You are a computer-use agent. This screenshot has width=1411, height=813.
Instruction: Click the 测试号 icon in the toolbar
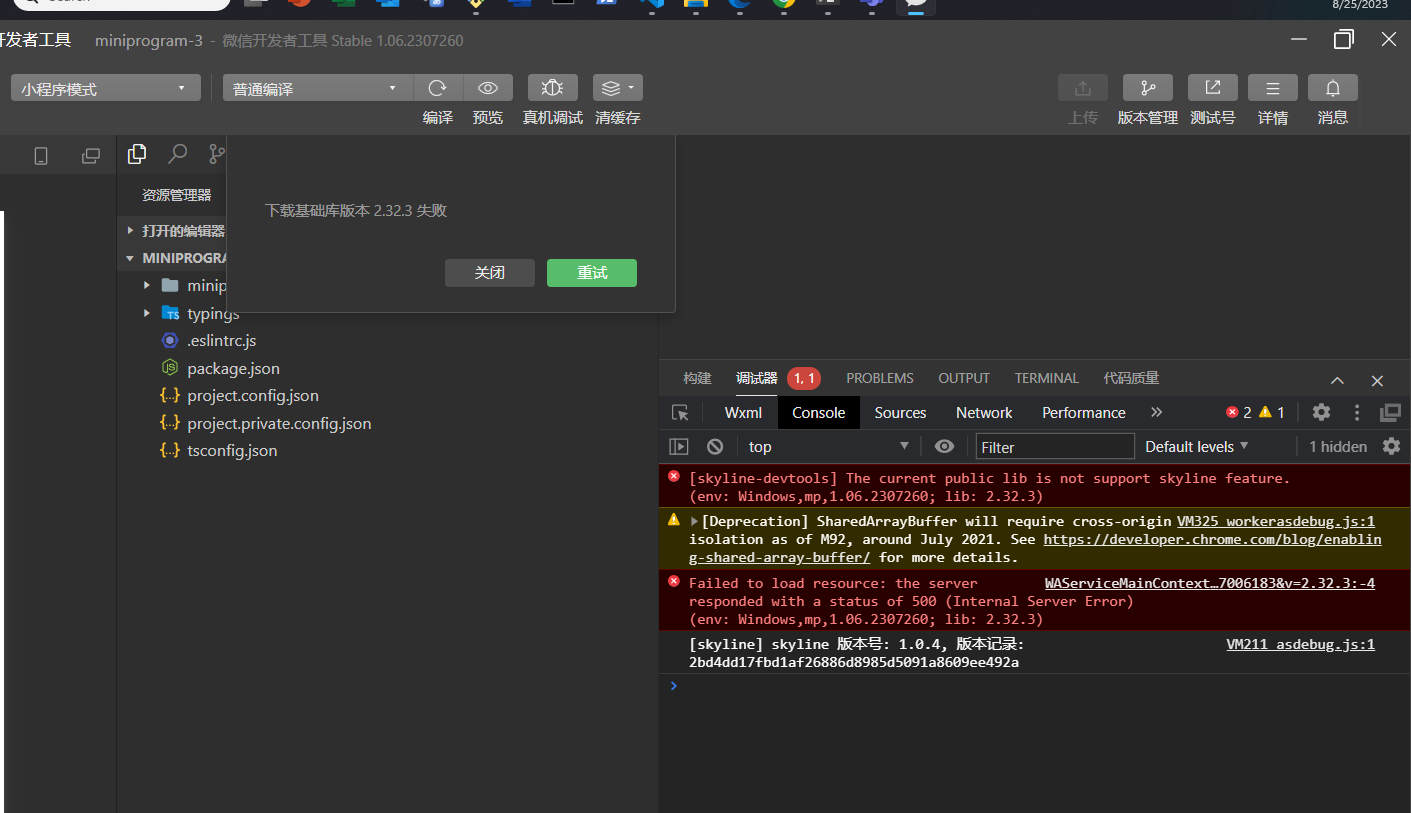[x=1213, y=88]
